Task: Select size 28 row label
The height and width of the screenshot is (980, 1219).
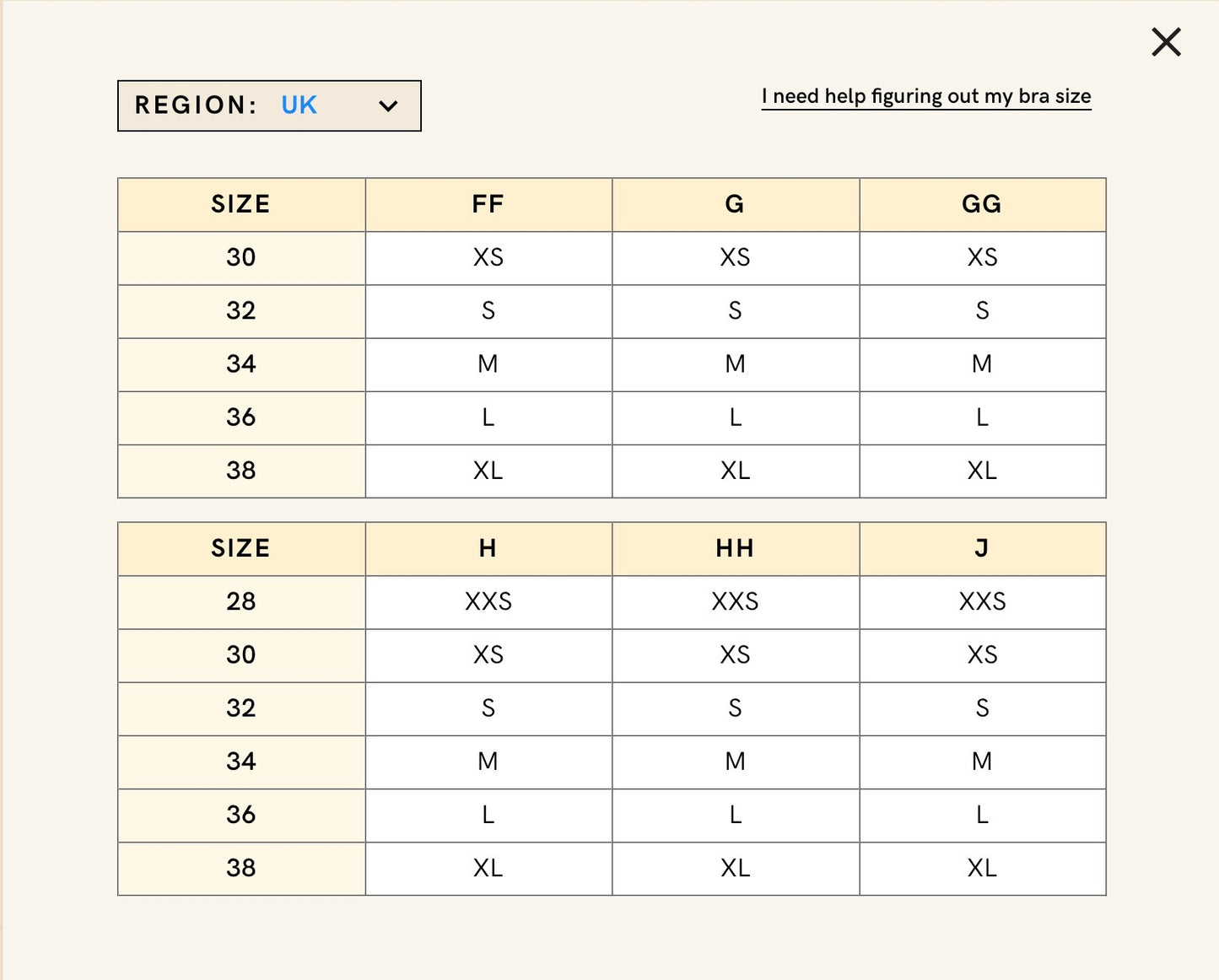Action: pyautogui.click(x=241, y=601)
